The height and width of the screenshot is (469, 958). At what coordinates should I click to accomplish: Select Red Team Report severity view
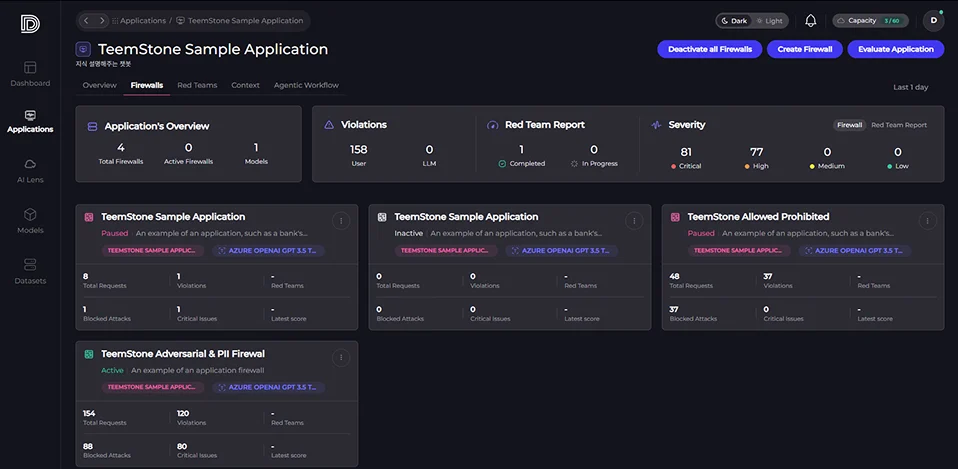tap(899, 125)
